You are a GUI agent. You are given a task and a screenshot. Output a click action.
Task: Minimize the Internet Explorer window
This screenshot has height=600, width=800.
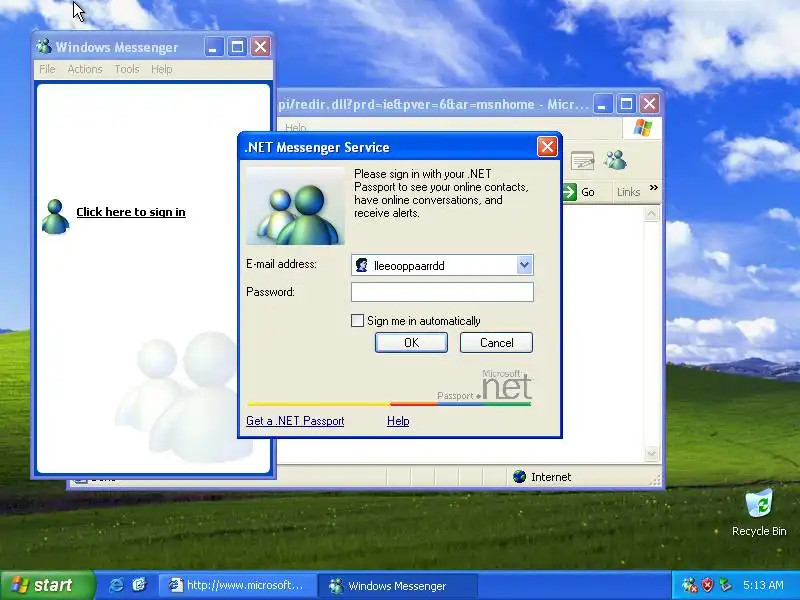point(603,104)
